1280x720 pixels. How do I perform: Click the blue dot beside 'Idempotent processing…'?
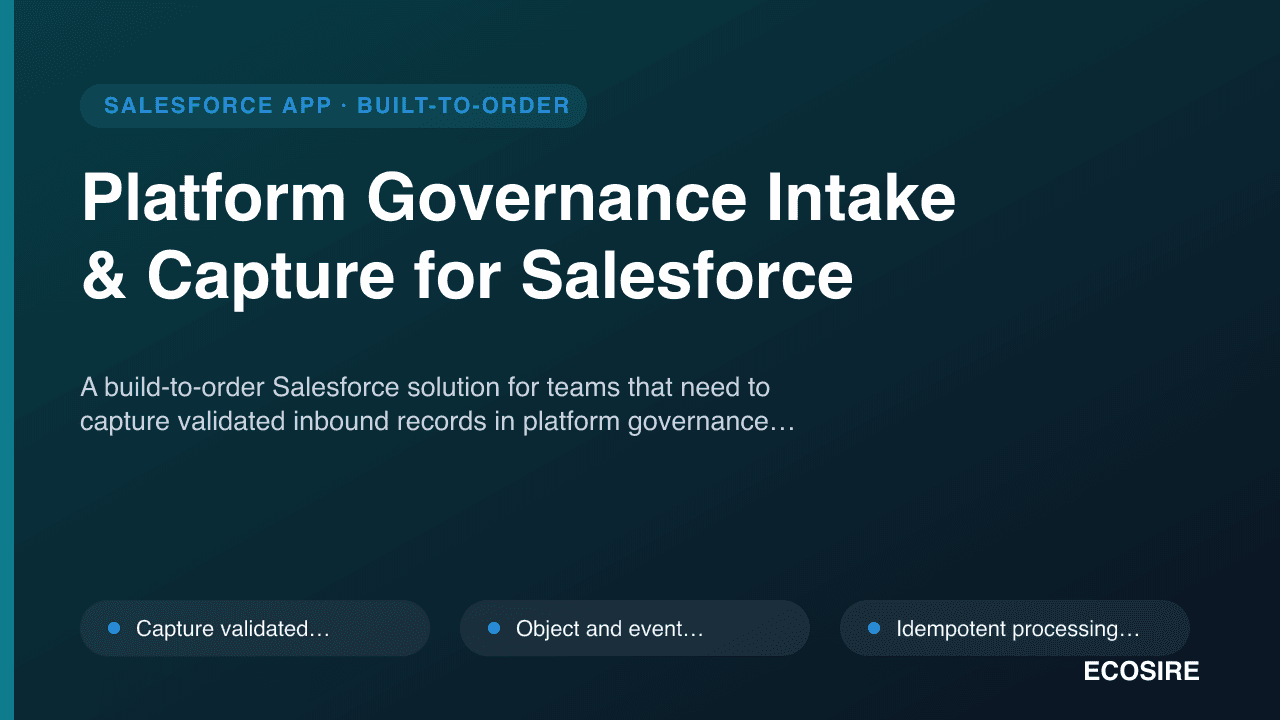874,628
